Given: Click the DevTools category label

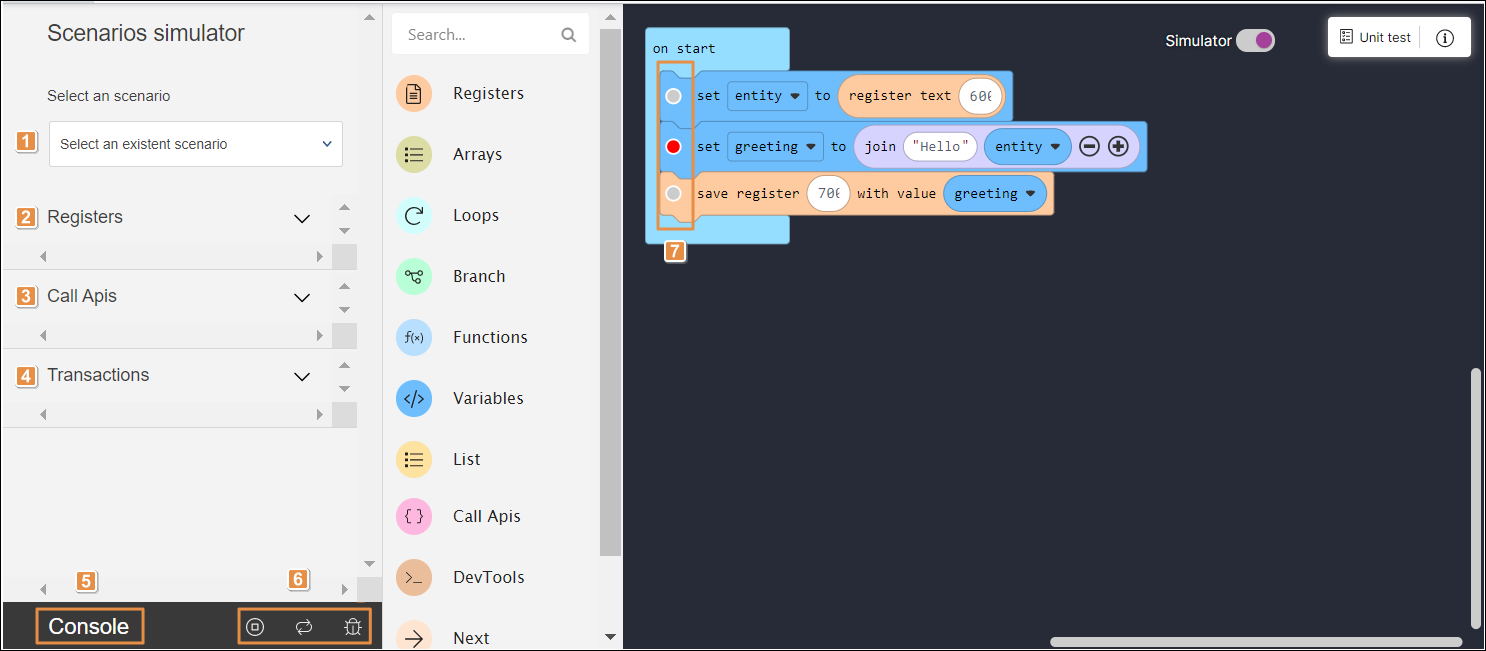Looking at the screenshot, I should tap(489, 577).
